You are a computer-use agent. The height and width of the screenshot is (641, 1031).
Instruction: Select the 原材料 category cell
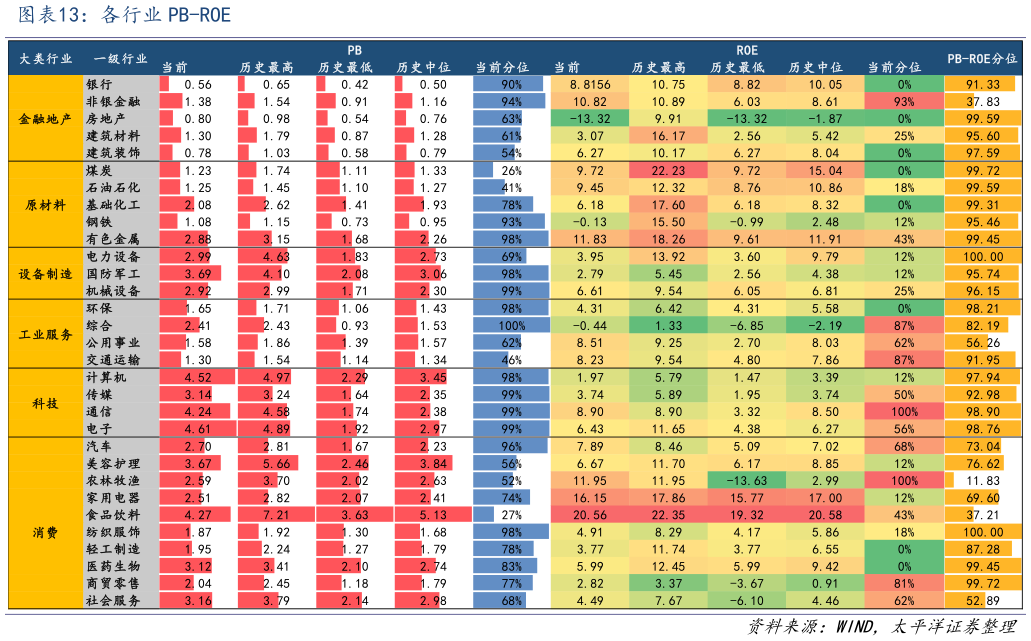[x=45, y=204]
